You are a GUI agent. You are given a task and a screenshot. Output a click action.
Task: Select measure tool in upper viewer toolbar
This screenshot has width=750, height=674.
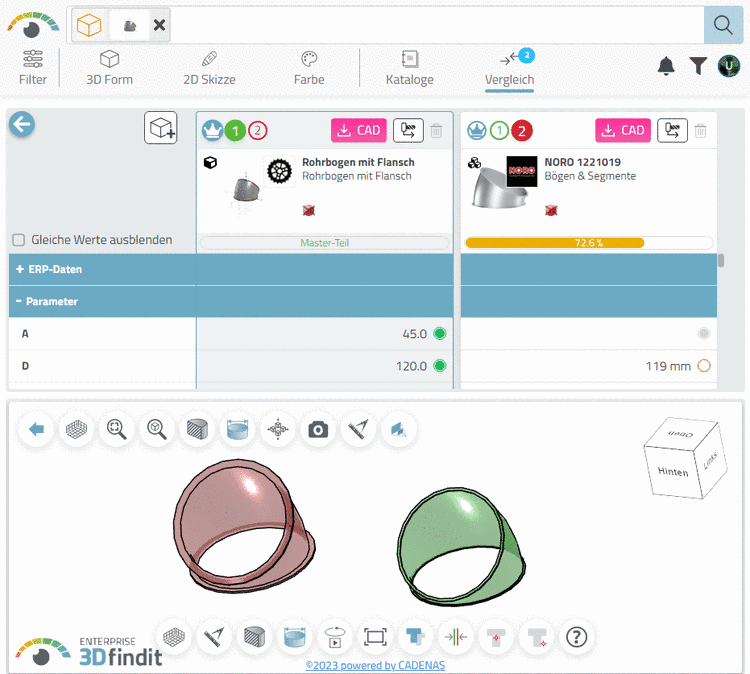click(358, 430)
